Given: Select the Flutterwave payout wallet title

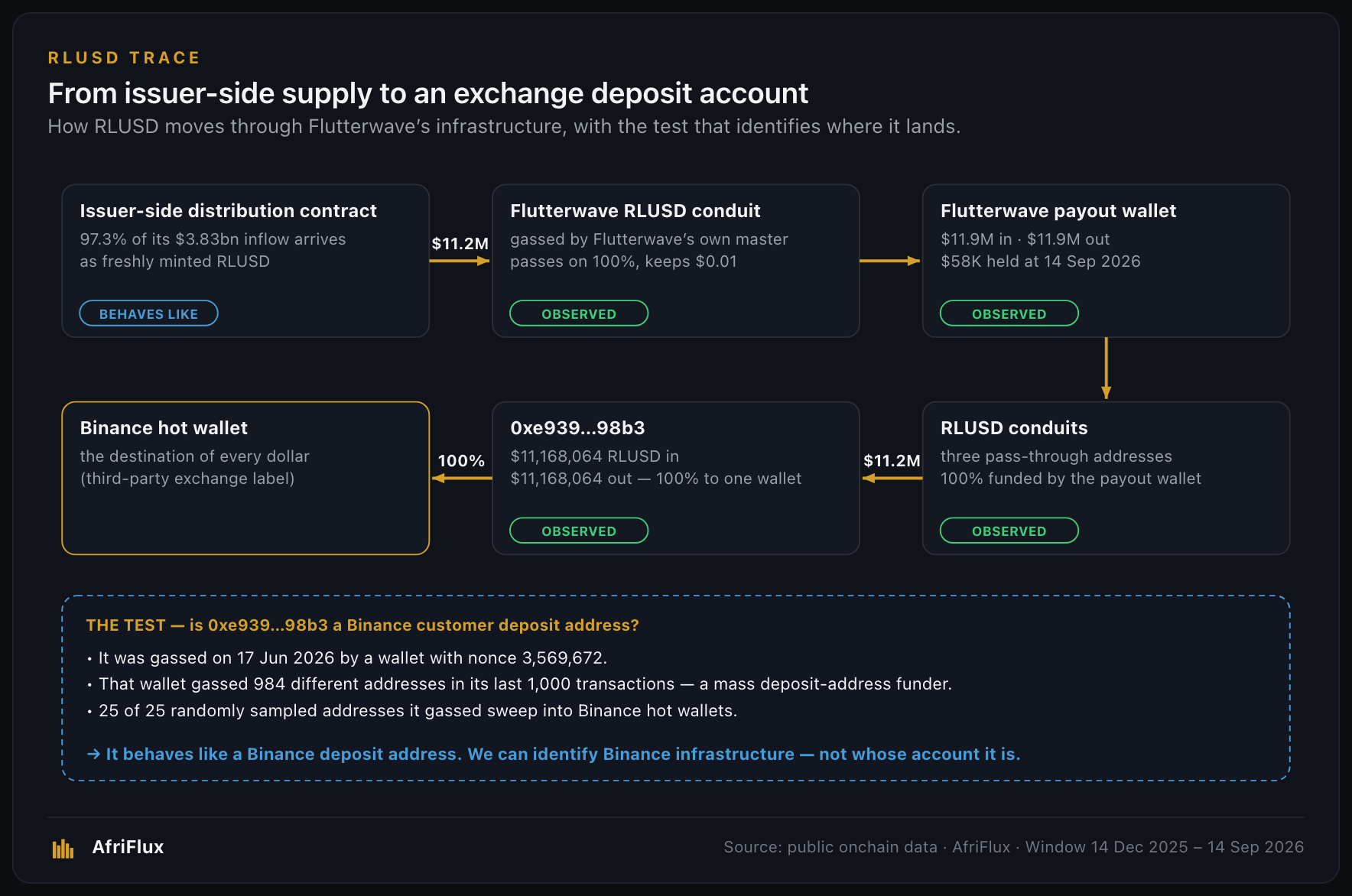Looking at the screenshot, I should pyautogui.click(x=1058, y=211).
